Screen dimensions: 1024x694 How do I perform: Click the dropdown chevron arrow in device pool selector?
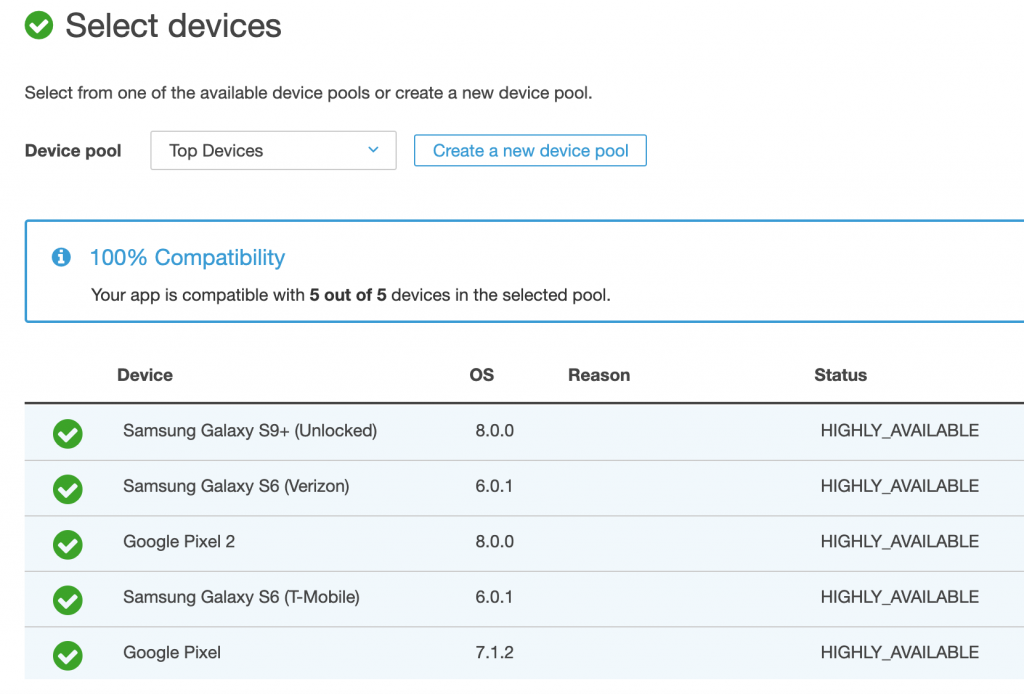click(x=373, y=151)
